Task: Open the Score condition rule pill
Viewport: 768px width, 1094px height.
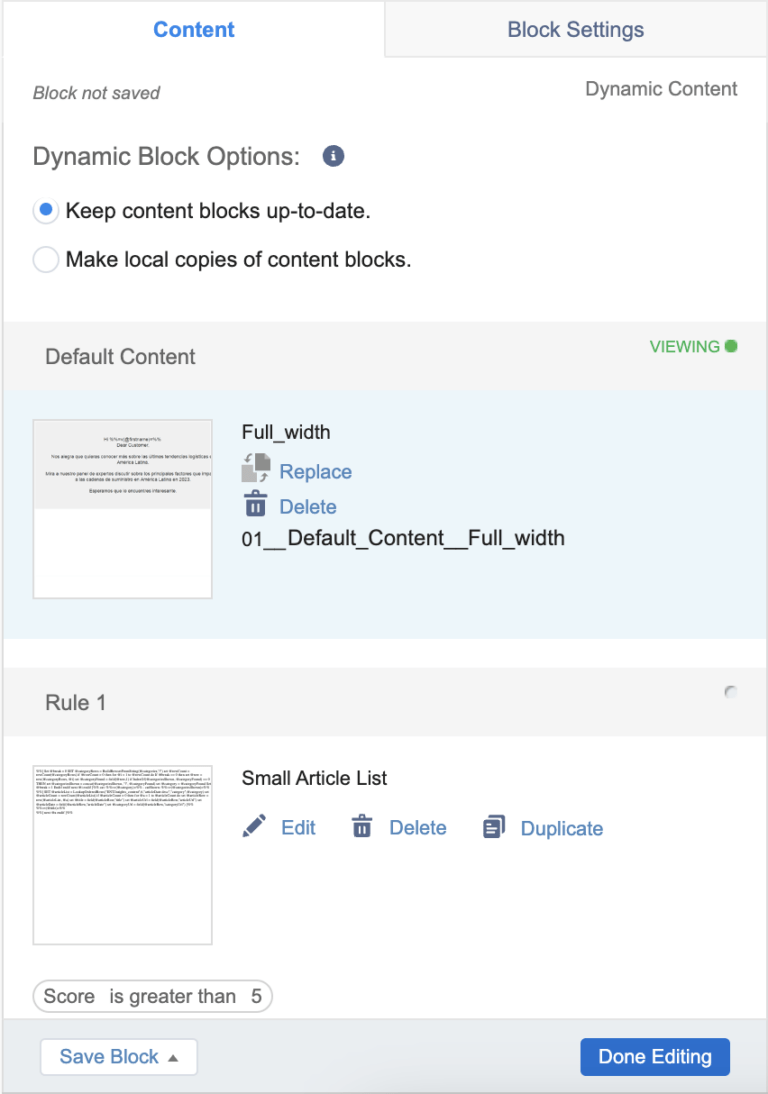Action: 152,996
